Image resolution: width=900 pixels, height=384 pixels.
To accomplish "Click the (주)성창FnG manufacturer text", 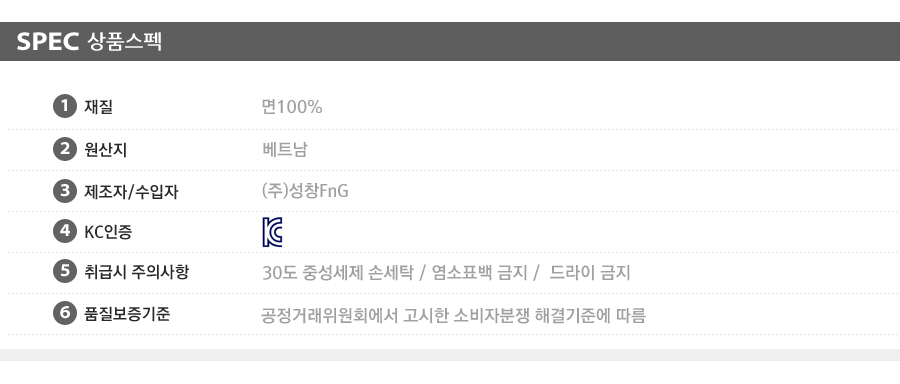I will pos(305,191).
